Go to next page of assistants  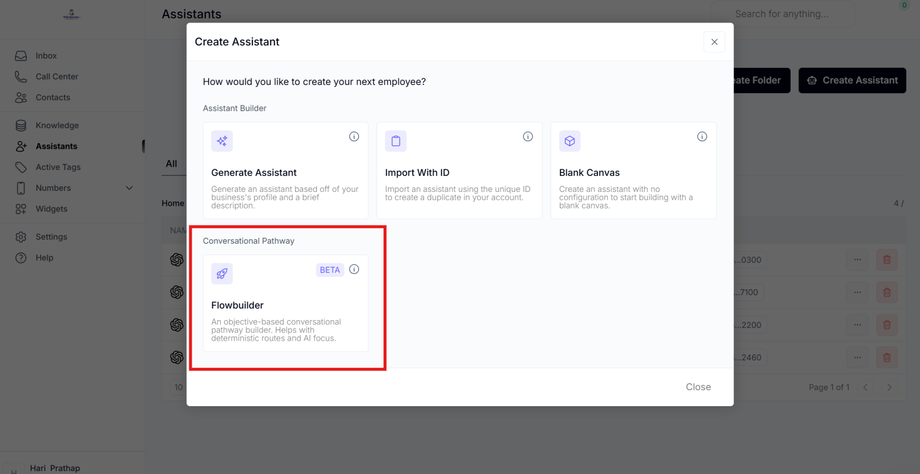889,388
